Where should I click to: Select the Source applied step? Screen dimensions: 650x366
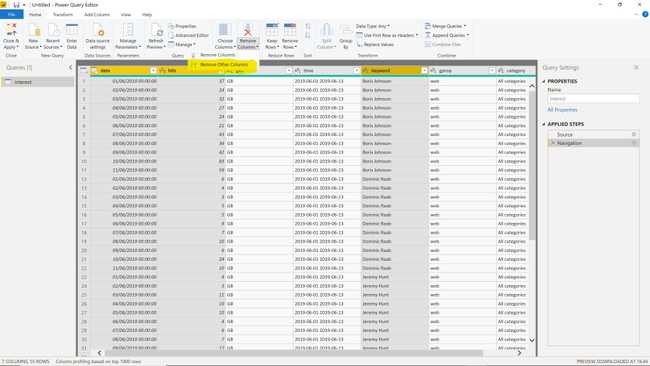(592, 134)
